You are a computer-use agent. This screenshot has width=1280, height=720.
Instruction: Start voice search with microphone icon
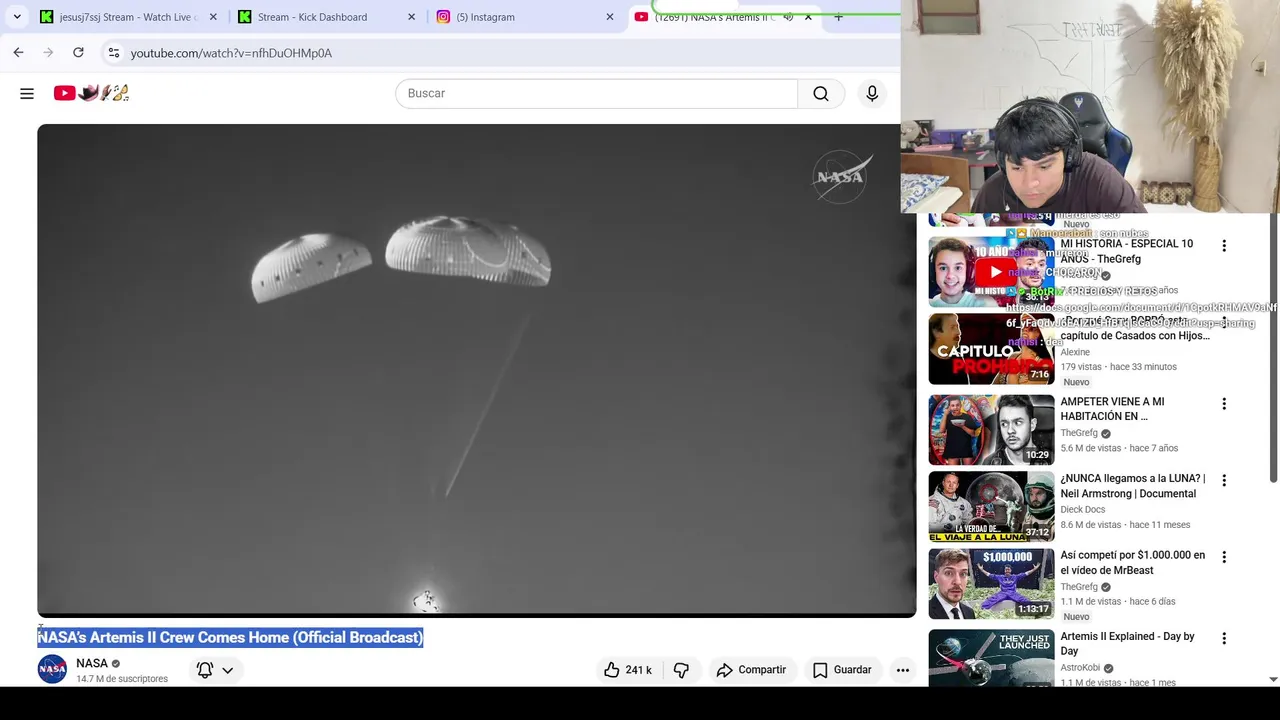point(872,93)
